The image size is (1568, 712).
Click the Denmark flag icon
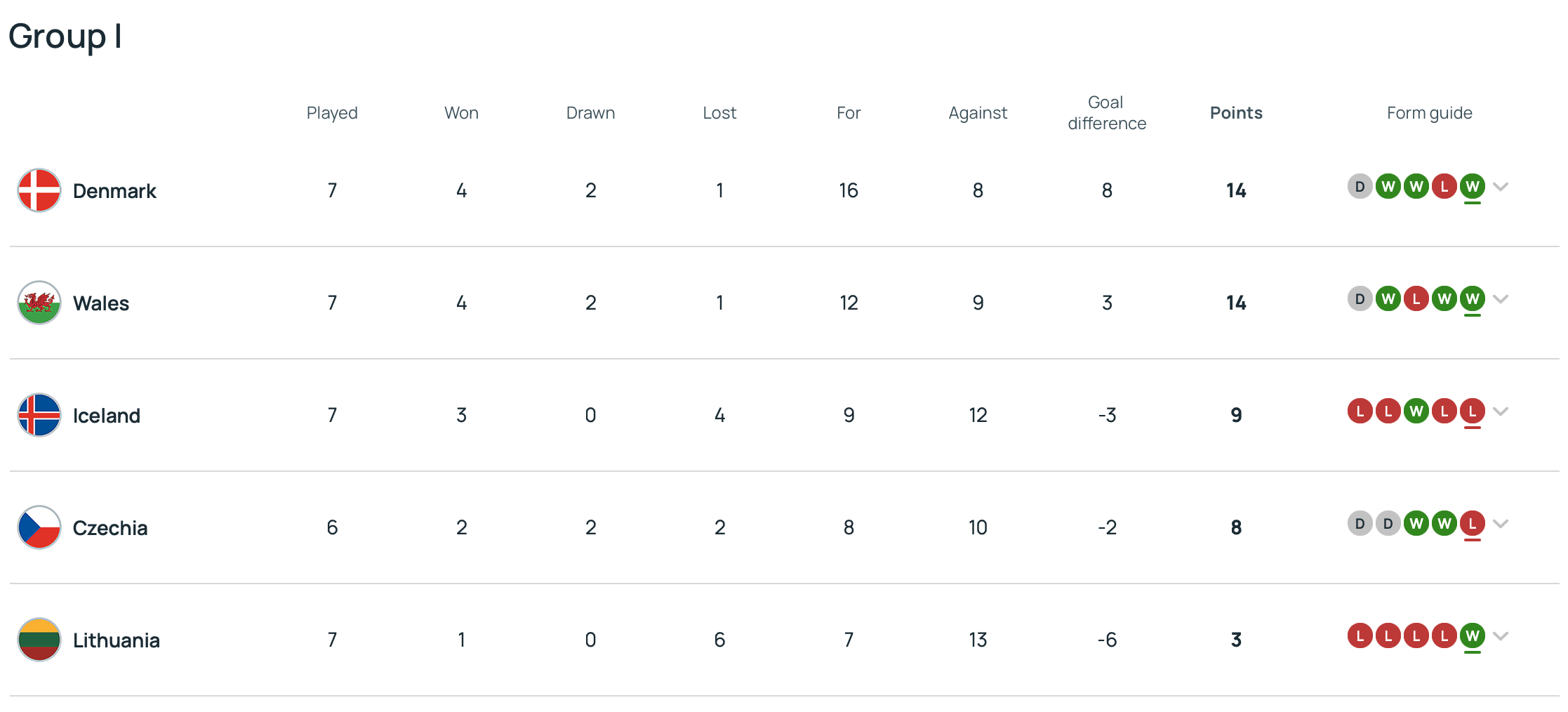[x=39, y=190]
